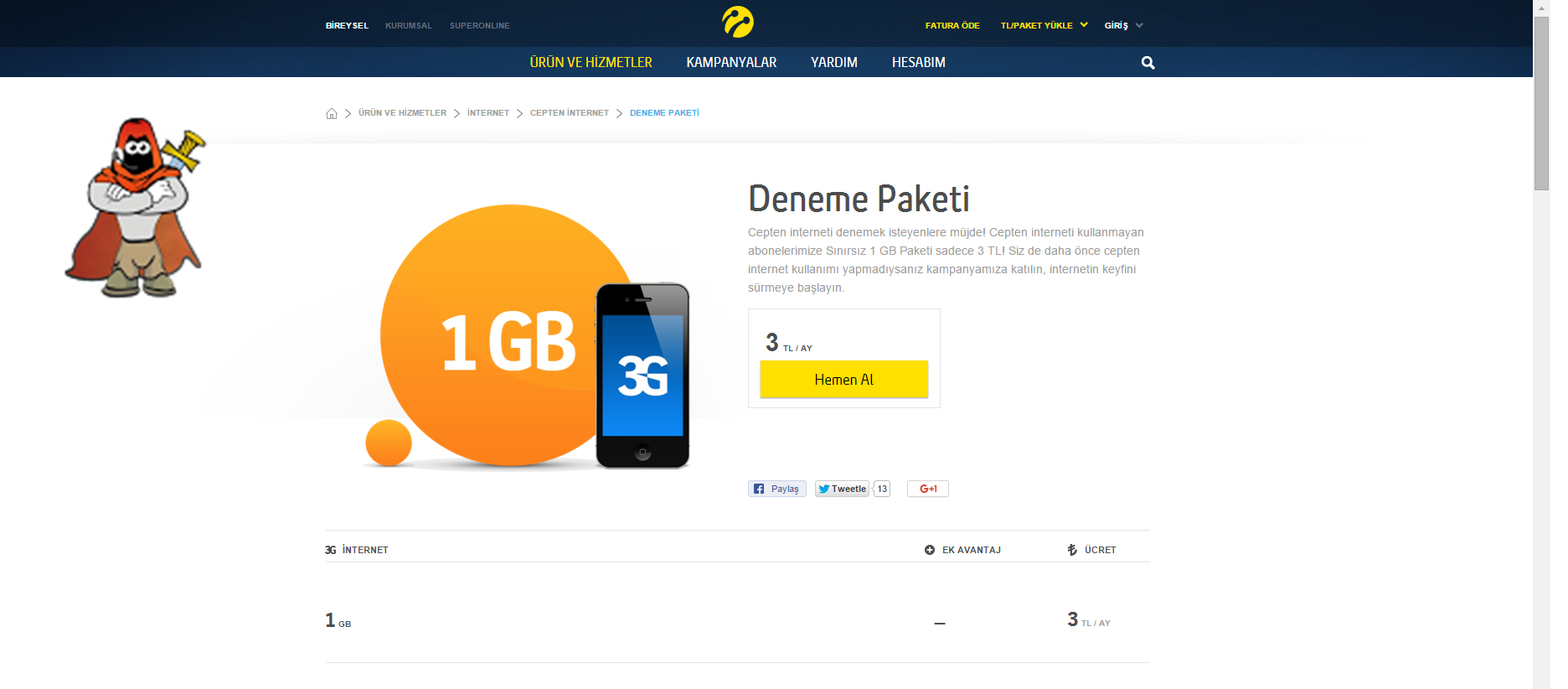Tweet the page using Tweetle button

pyautogui.click(x=842, y=489)
